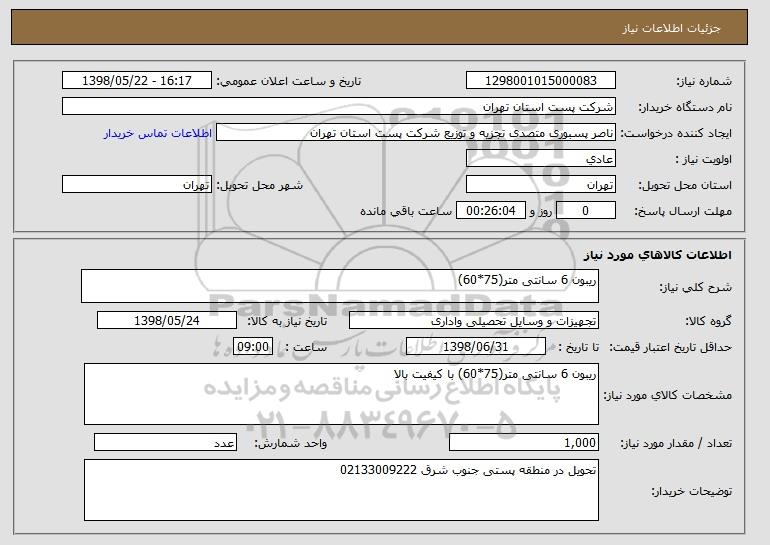Viewport: 770px width, 545px height.
Task: Select the تاریخ نیاز به کالا field 1398/05/24
Action: tap(167, 321)
